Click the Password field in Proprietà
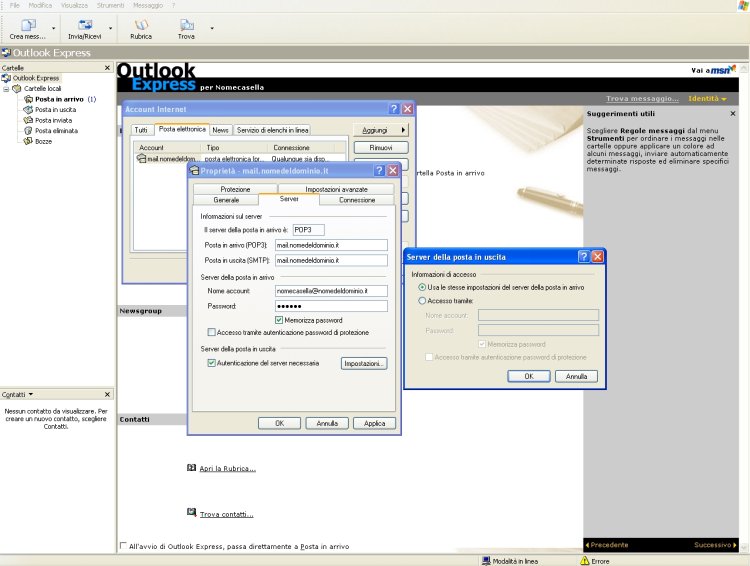750x566 pixels. point(331,306)
